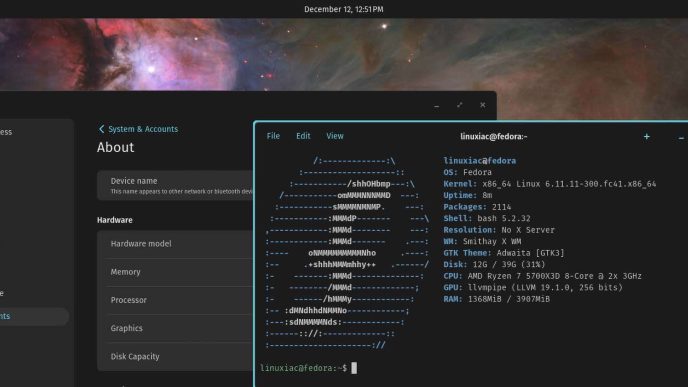Click the Kernel line in terminal output
This screenshot has height=387, width=688.
549,184
